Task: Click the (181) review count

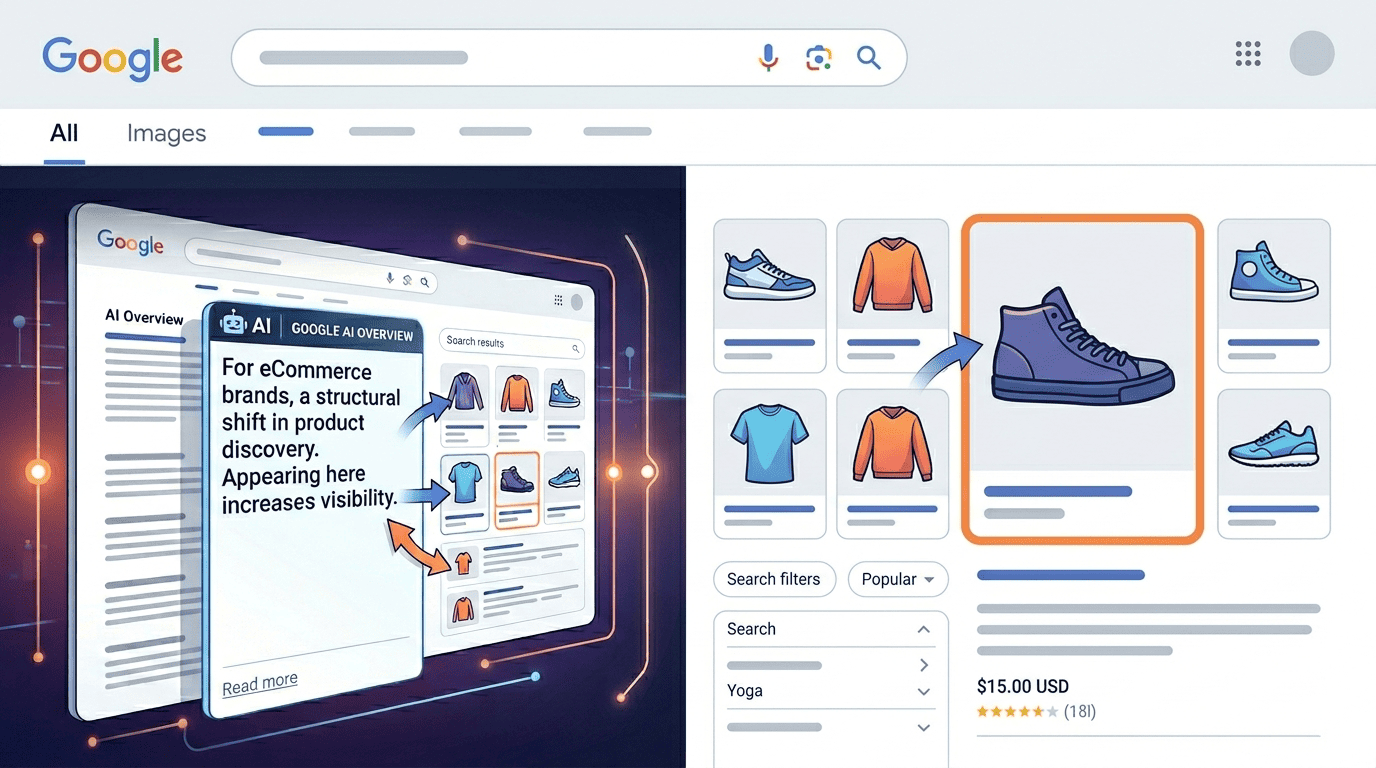Action: (1080, 712)
